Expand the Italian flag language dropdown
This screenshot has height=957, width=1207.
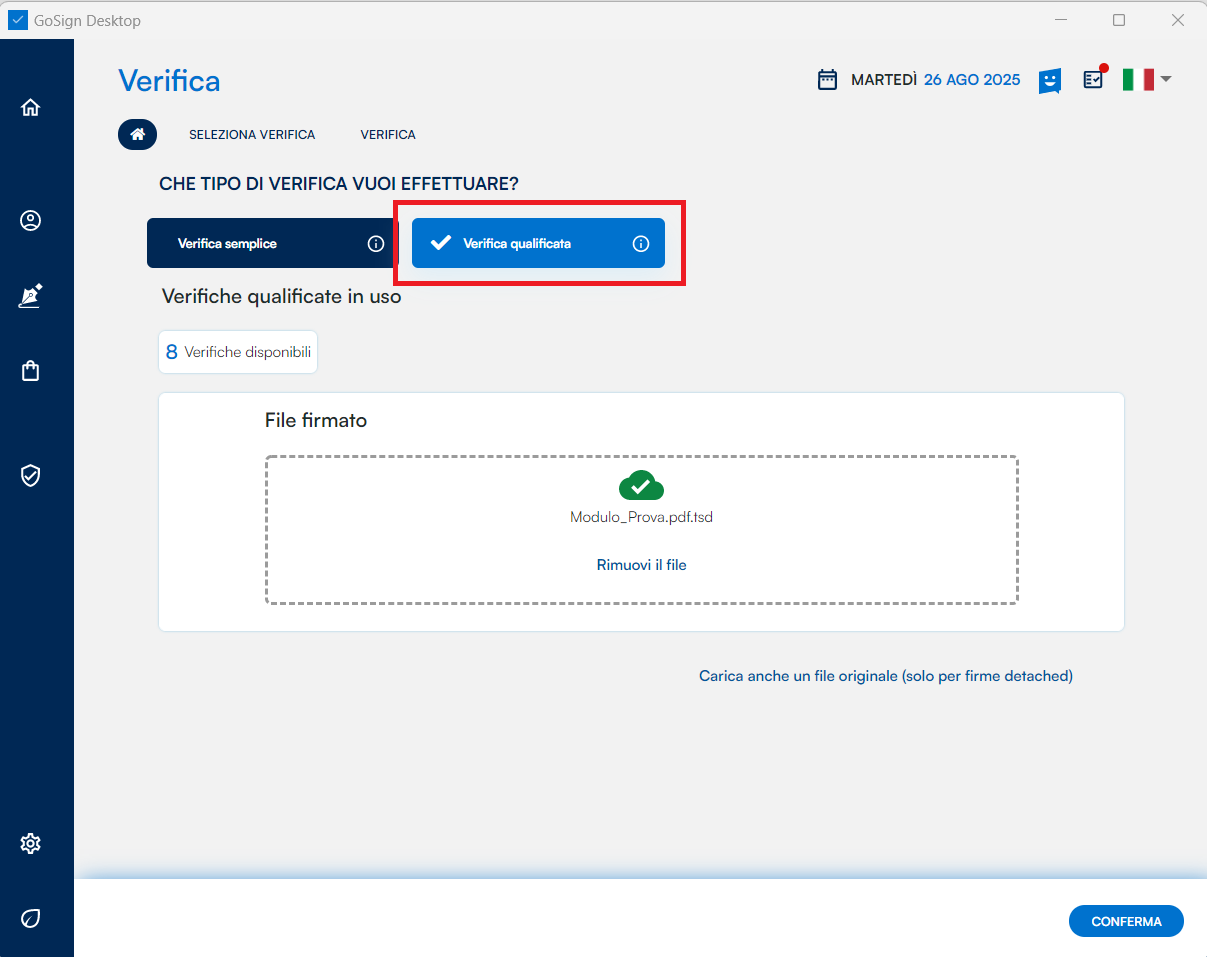(x=1146, y=80)
